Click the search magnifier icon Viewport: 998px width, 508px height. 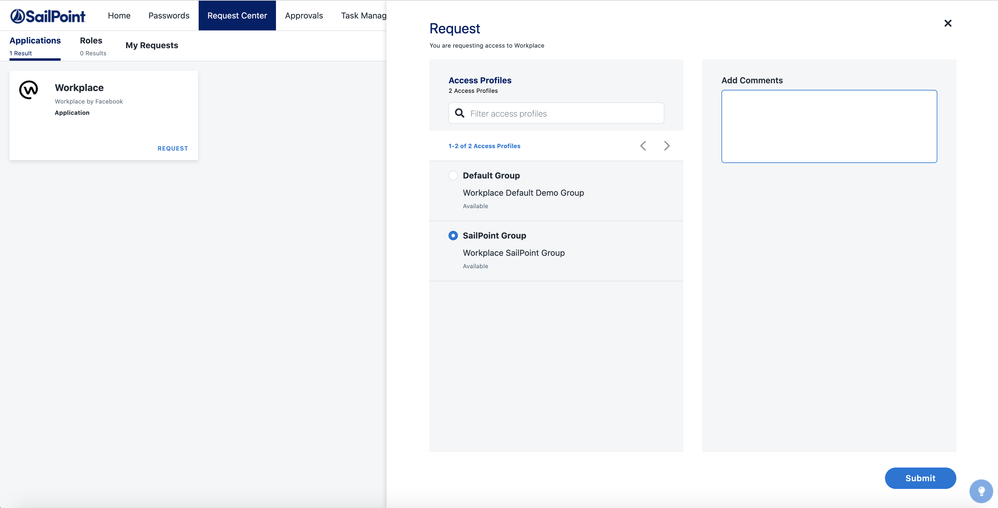460,114
